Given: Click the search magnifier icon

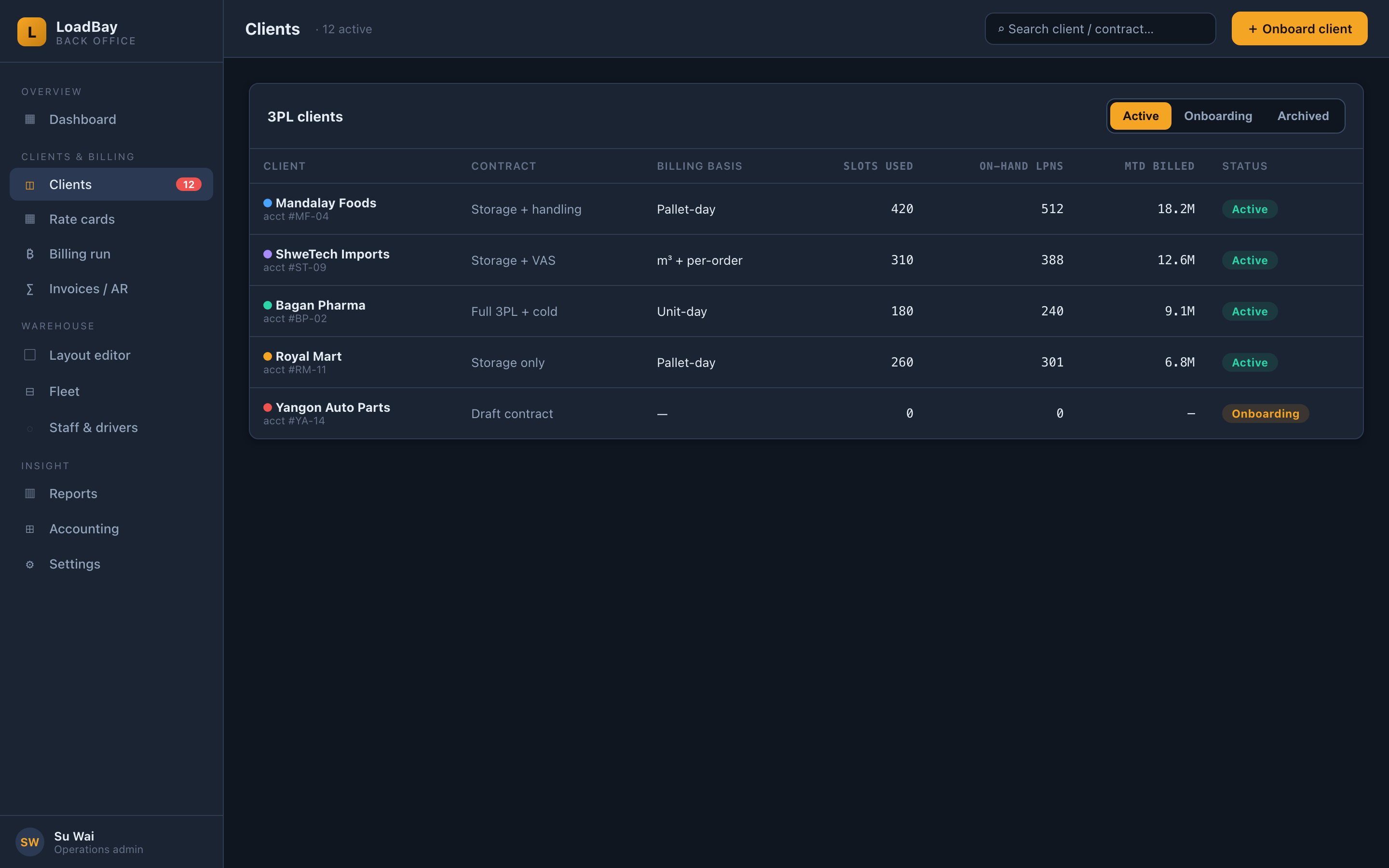Looking at the screenshot, I should click(1001, 29).
